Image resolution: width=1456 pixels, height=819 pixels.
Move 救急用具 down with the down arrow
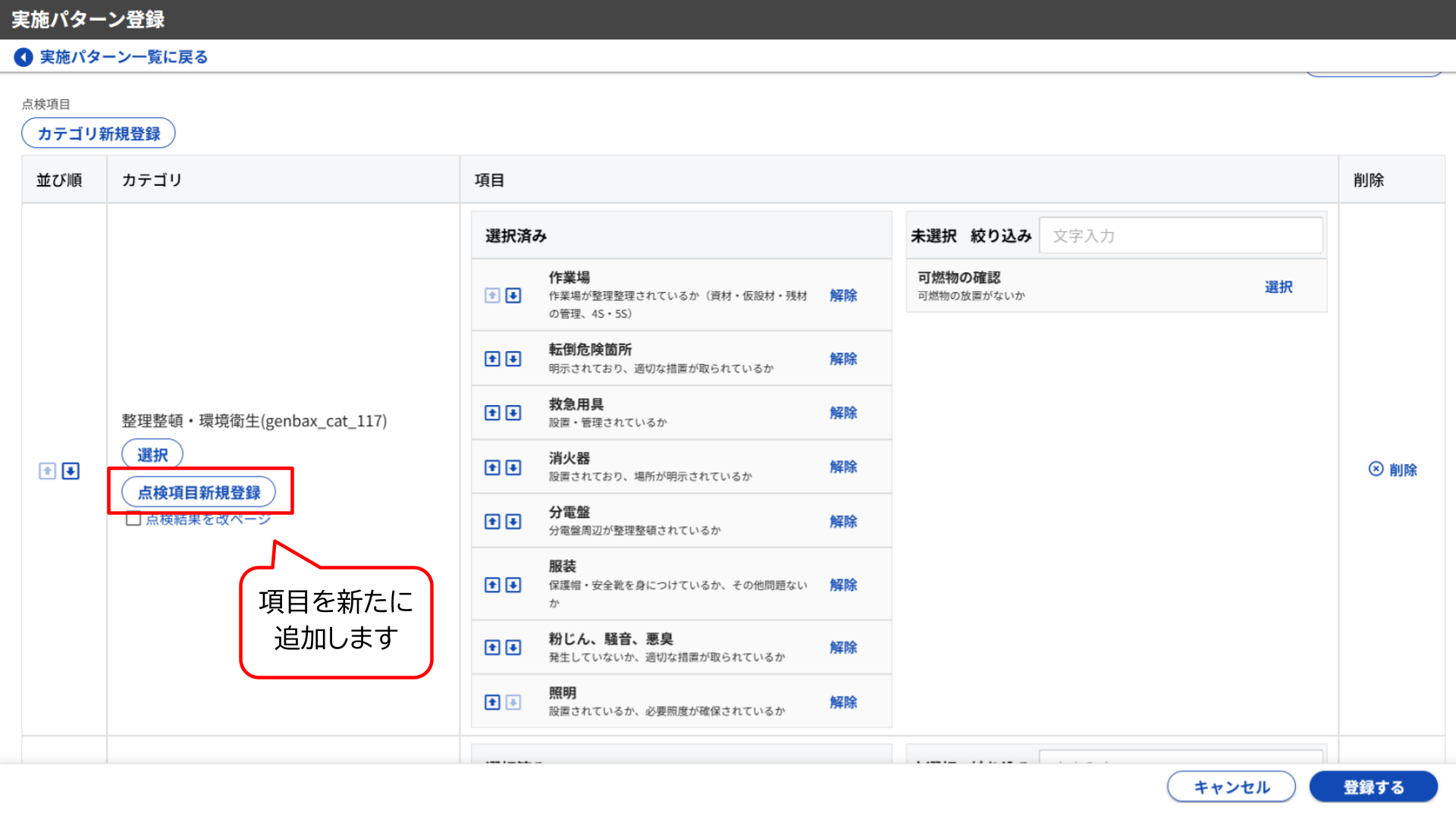[513, 413]
